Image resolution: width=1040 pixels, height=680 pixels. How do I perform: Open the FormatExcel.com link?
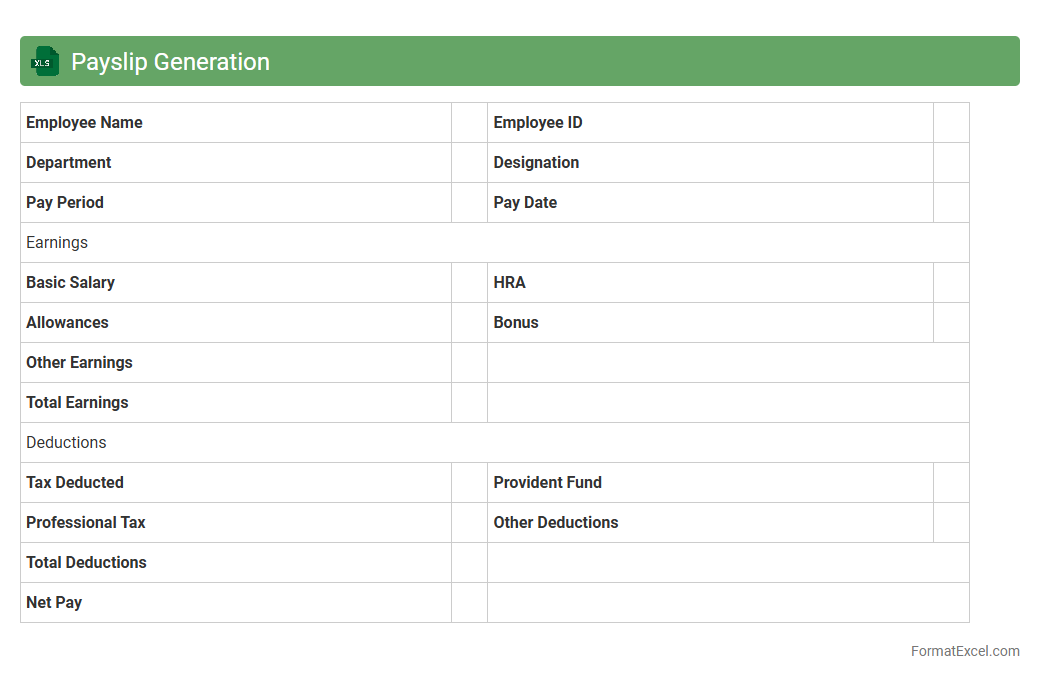tap(964, 651)
